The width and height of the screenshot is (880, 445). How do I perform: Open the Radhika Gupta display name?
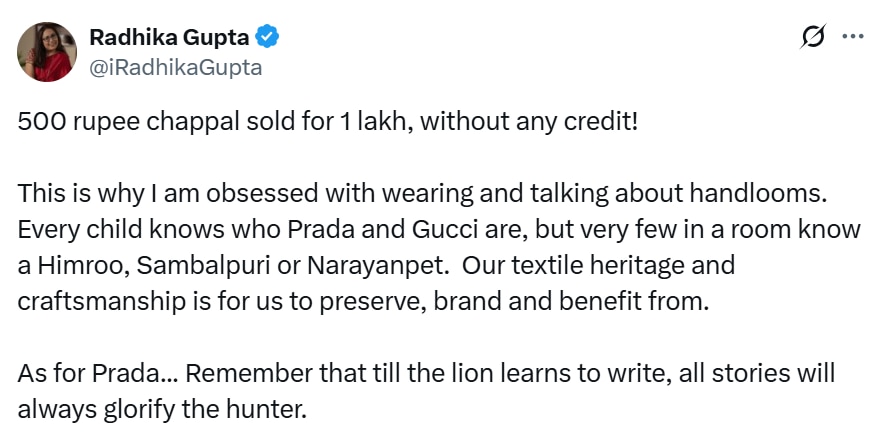coord(168,38)
